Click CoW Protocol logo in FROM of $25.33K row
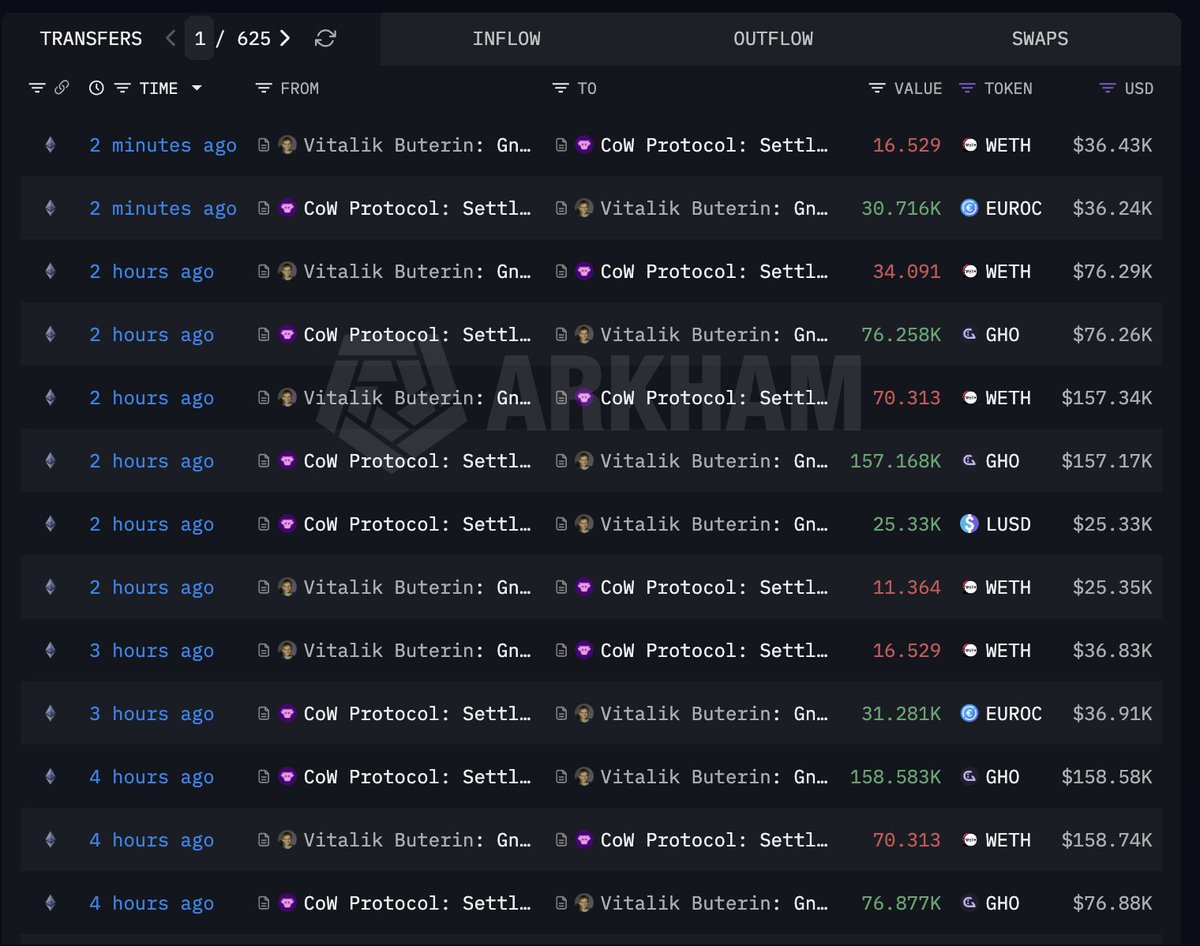The width and height of the screenshot is (1200, 946). [x=287, y=524]
